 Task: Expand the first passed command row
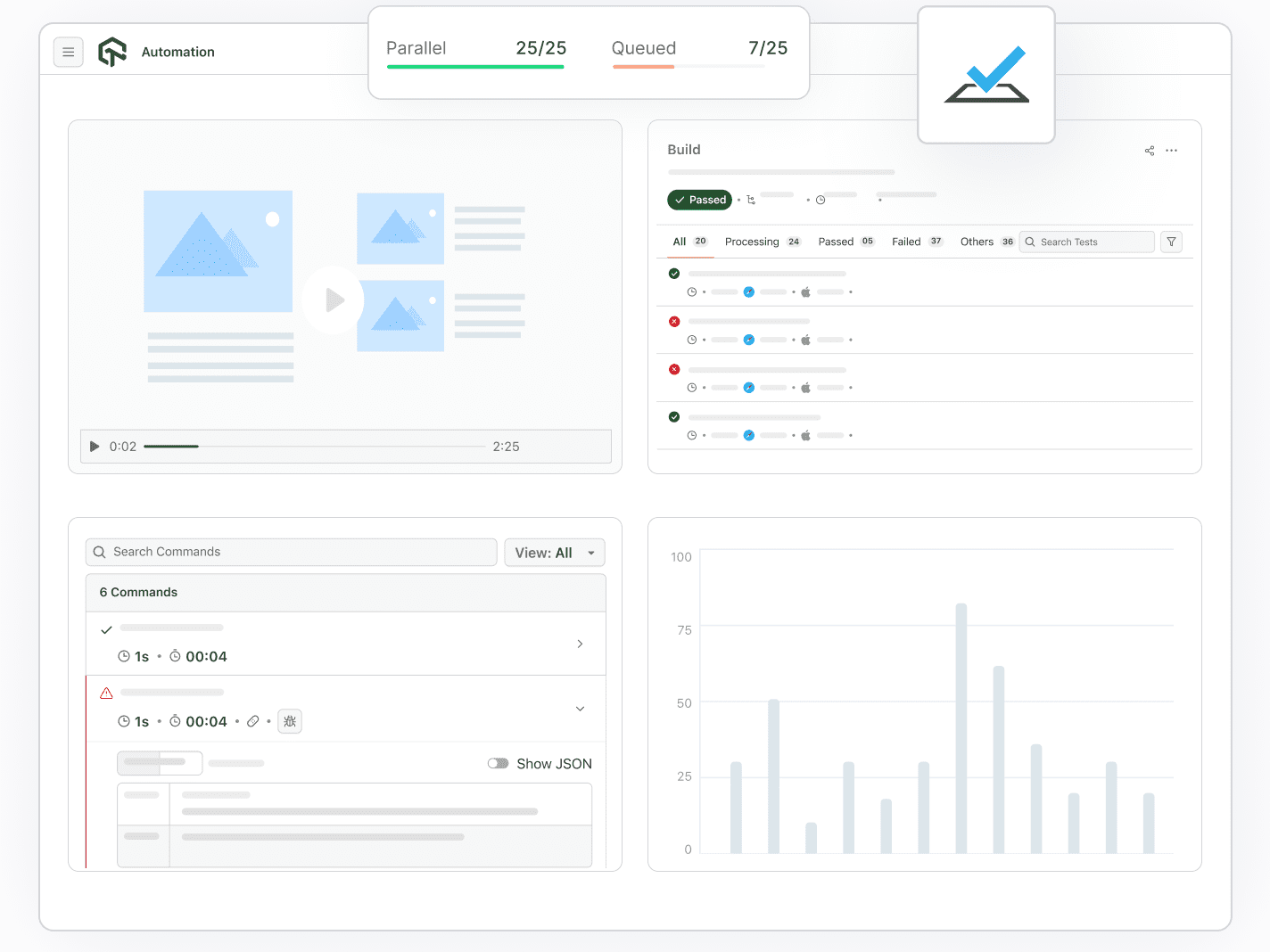coord(580,644)
